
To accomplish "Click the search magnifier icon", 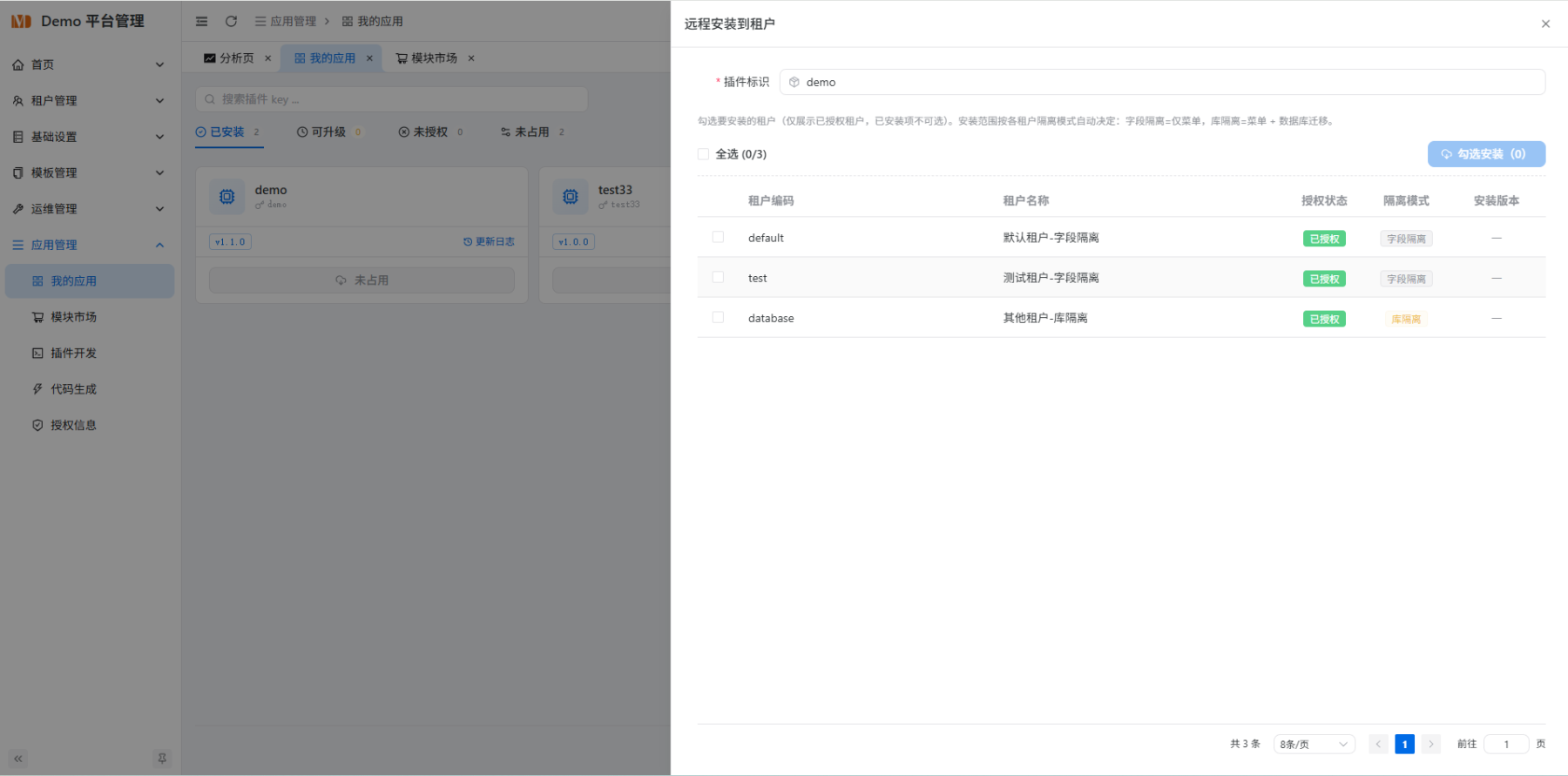I will pyautogui.click(x=210, y=99).
